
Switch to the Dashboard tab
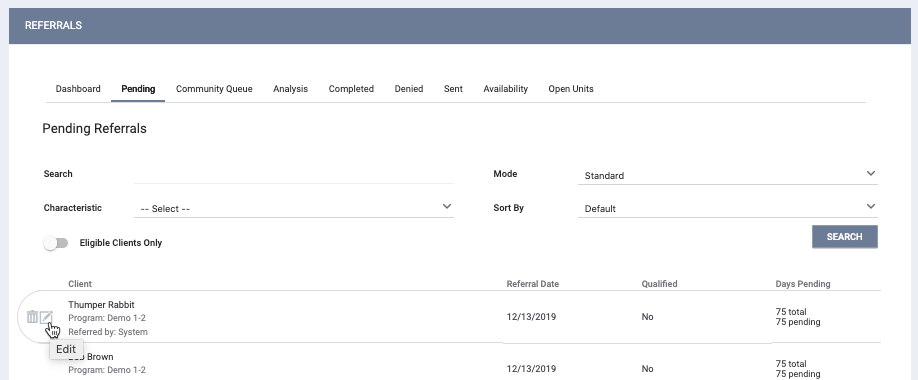tap(78, 89)
